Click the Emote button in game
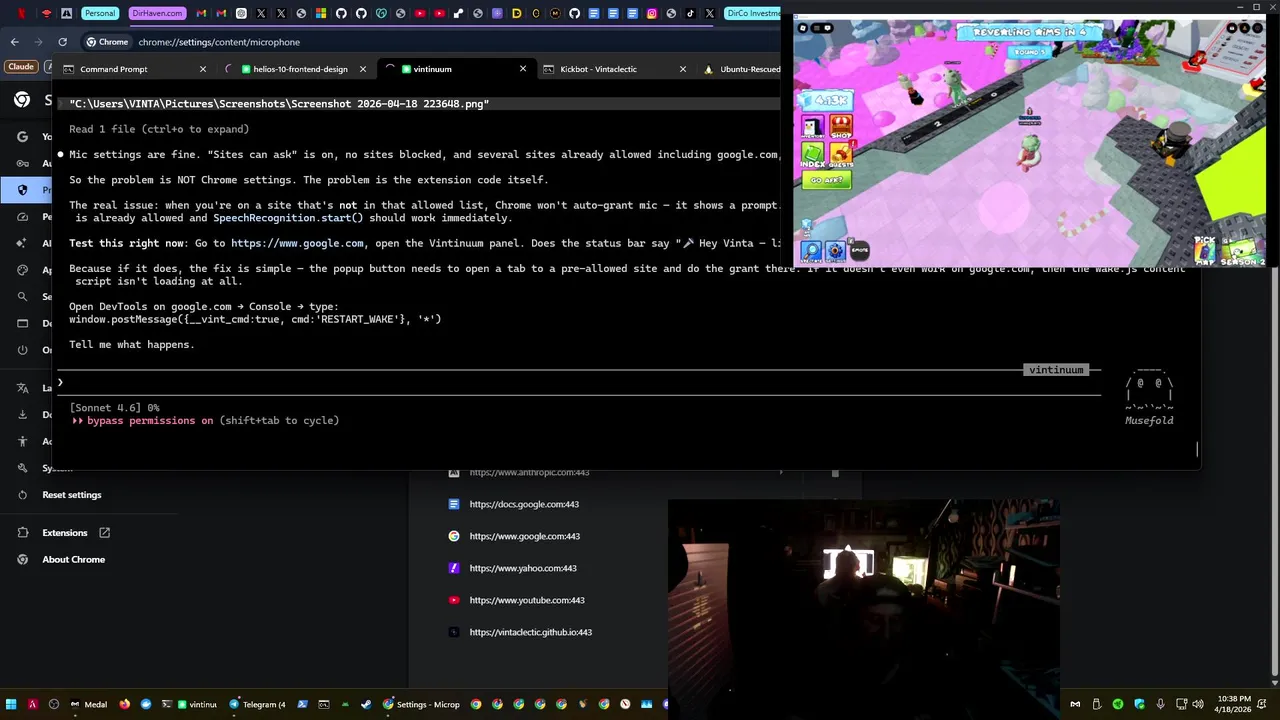 pos(859,250)
